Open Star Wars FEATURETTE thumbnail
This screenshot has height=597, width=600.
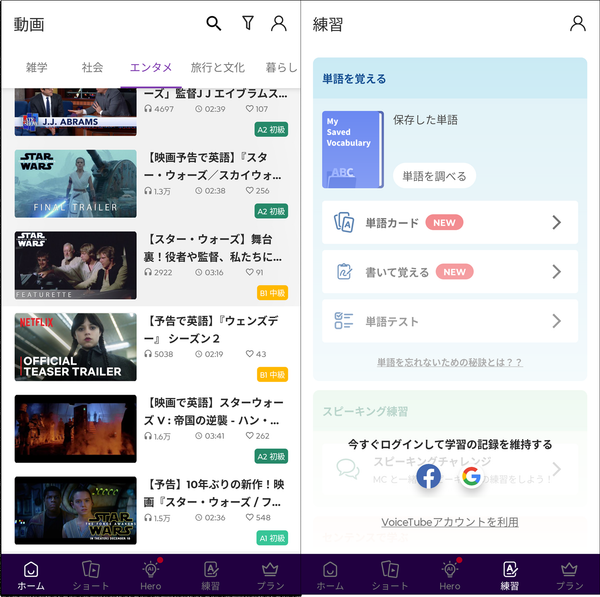[75, 265]
